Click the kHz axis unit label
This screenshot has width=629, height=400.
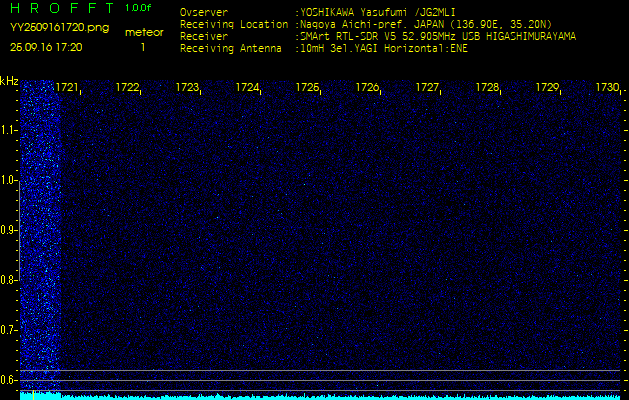click(x=9, y=81)
